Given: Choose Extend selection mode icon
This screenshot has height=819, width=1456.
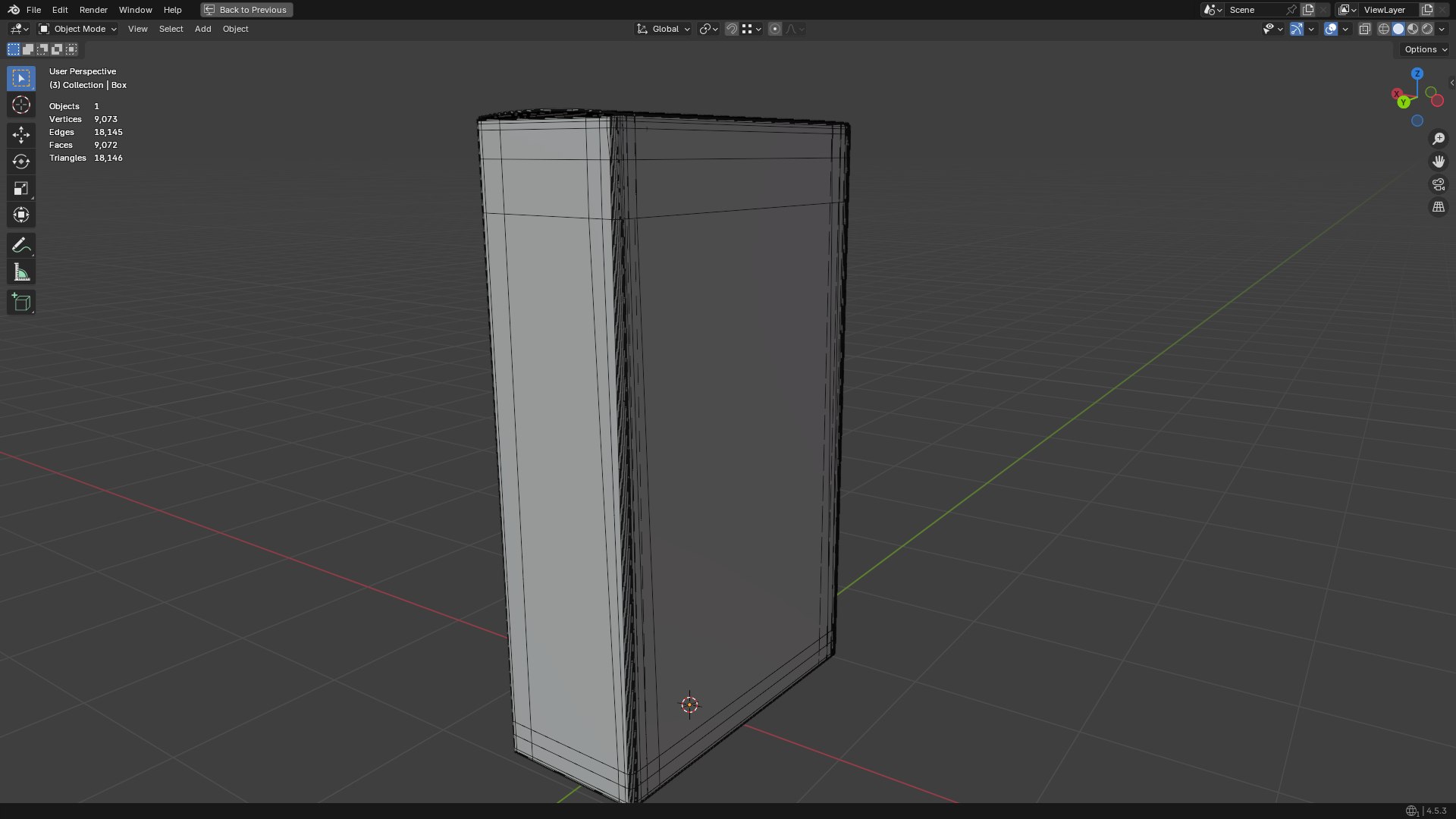Looking at the screenshot, I should pos(28,49).
